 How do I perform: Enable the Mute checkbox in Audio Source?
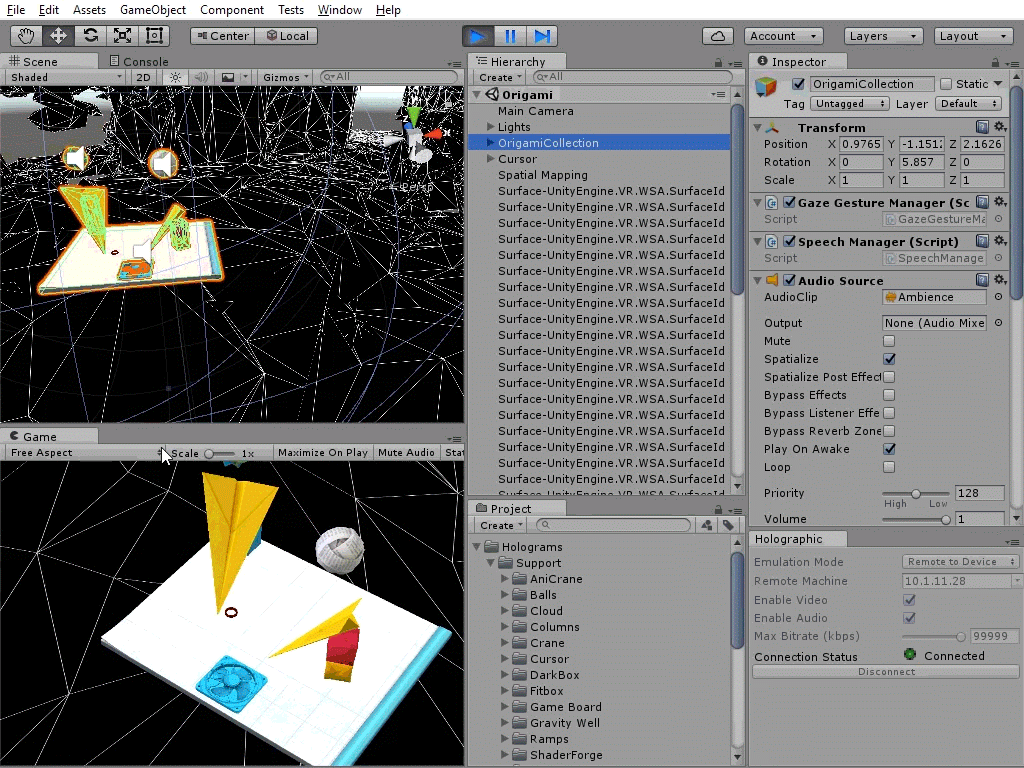click(889, 341)
